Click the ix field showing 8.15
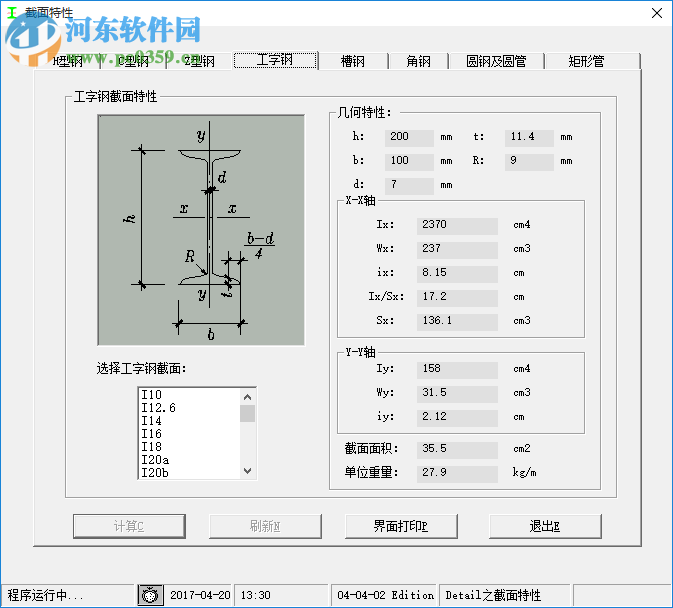Image resolution: width=673 pixels, height=608 pixels. click(x=457, y=273)
